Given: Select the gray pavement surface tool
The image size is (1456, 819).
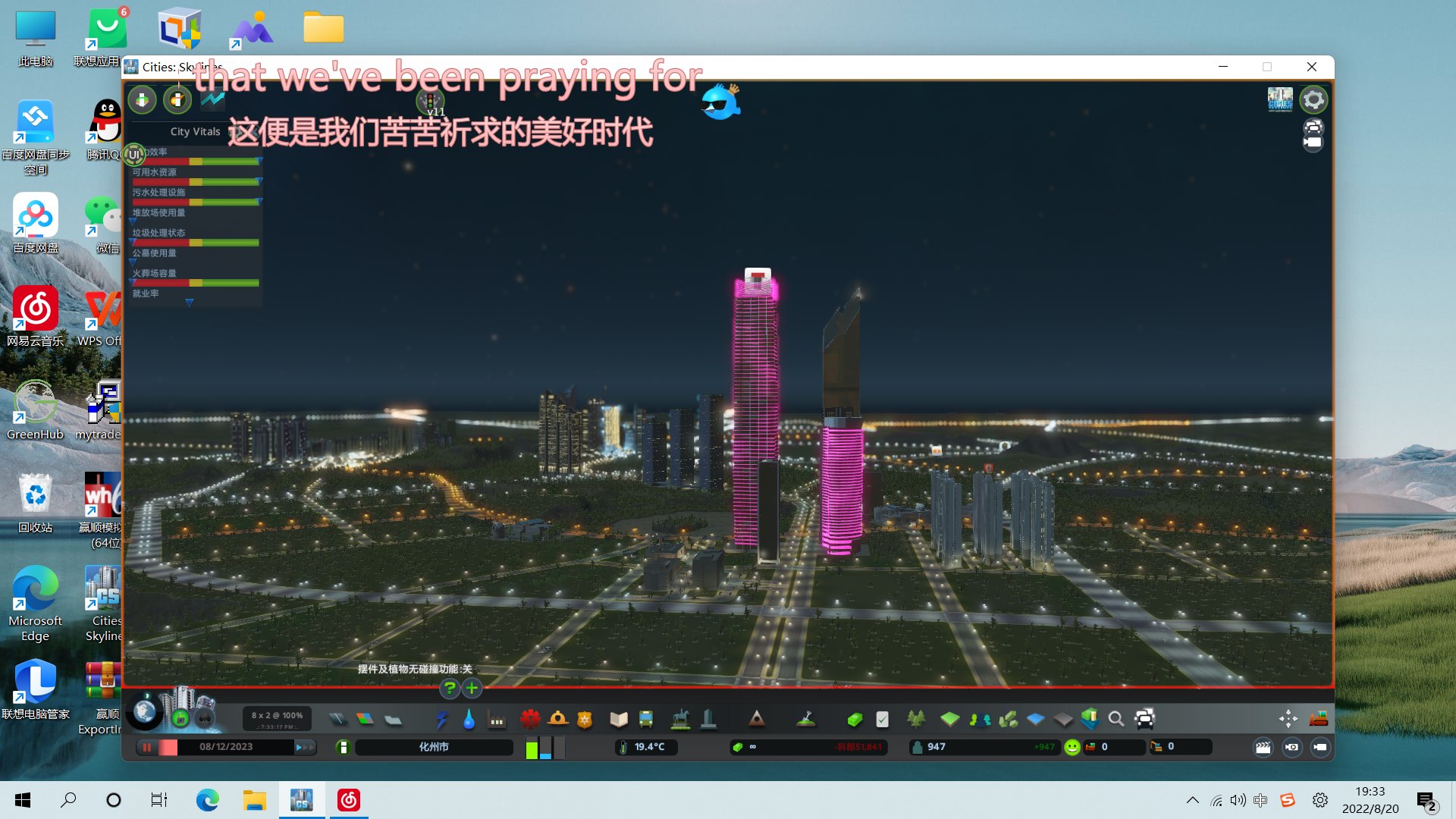Looking at the screenshot, I should click(1063, 719).
